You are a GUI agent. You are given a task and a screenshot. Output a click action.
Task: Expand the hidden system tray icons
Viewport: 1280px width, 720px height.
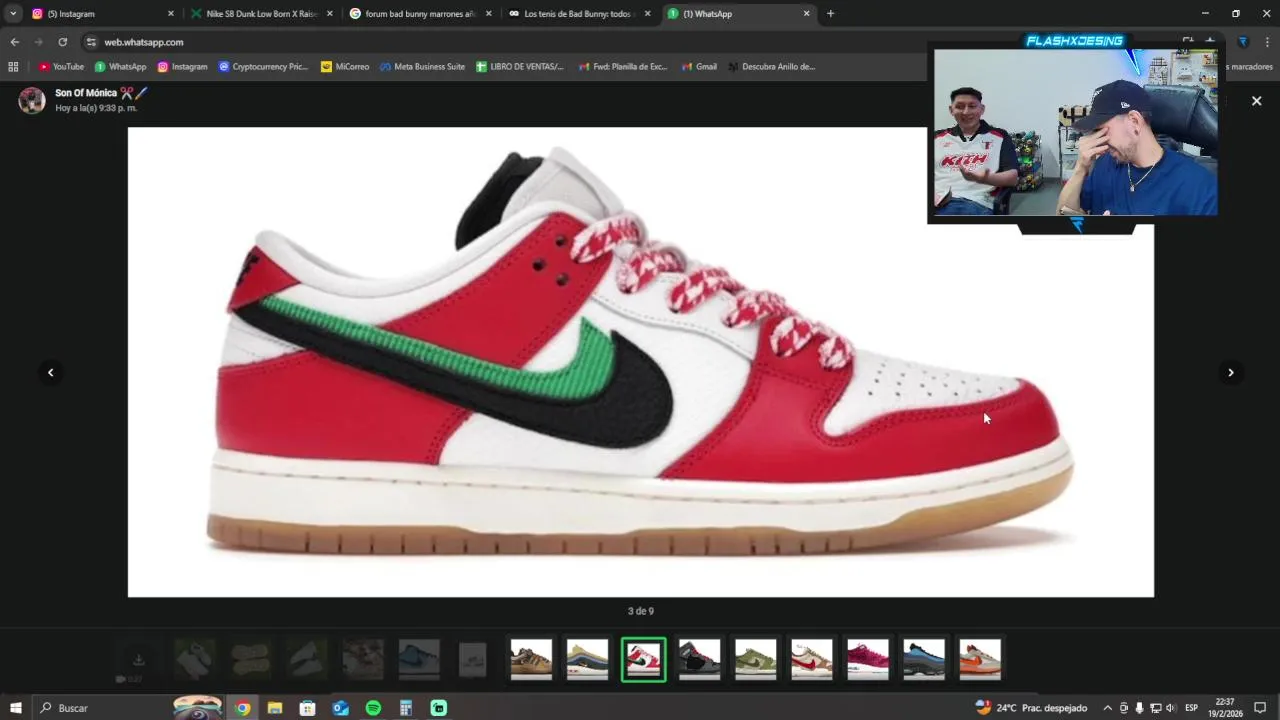pos(1107,708)
